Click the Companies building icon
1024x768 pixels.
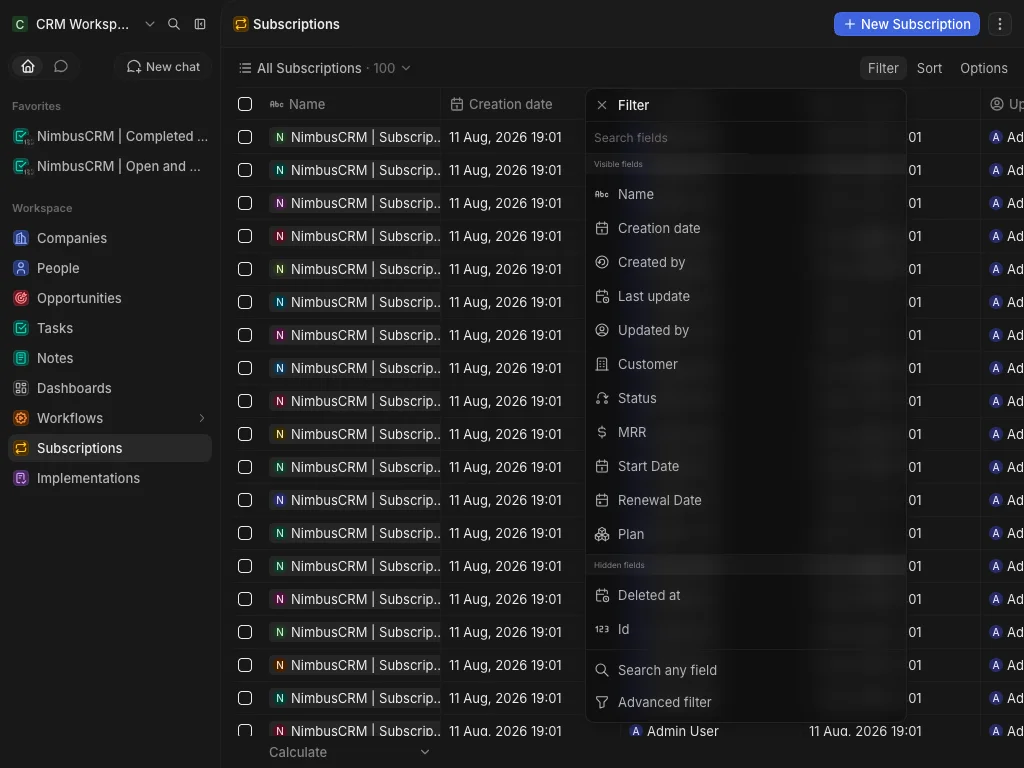[x=21, y=238]
